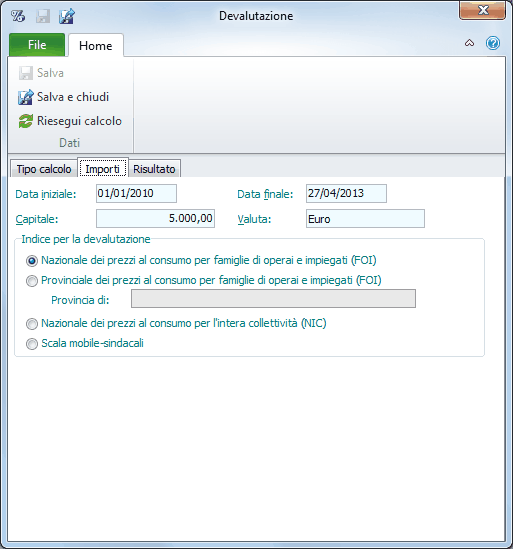513x549 pixels.
Task: Collapse the ribbon with the chevron icon
Action: click(469, 43)
